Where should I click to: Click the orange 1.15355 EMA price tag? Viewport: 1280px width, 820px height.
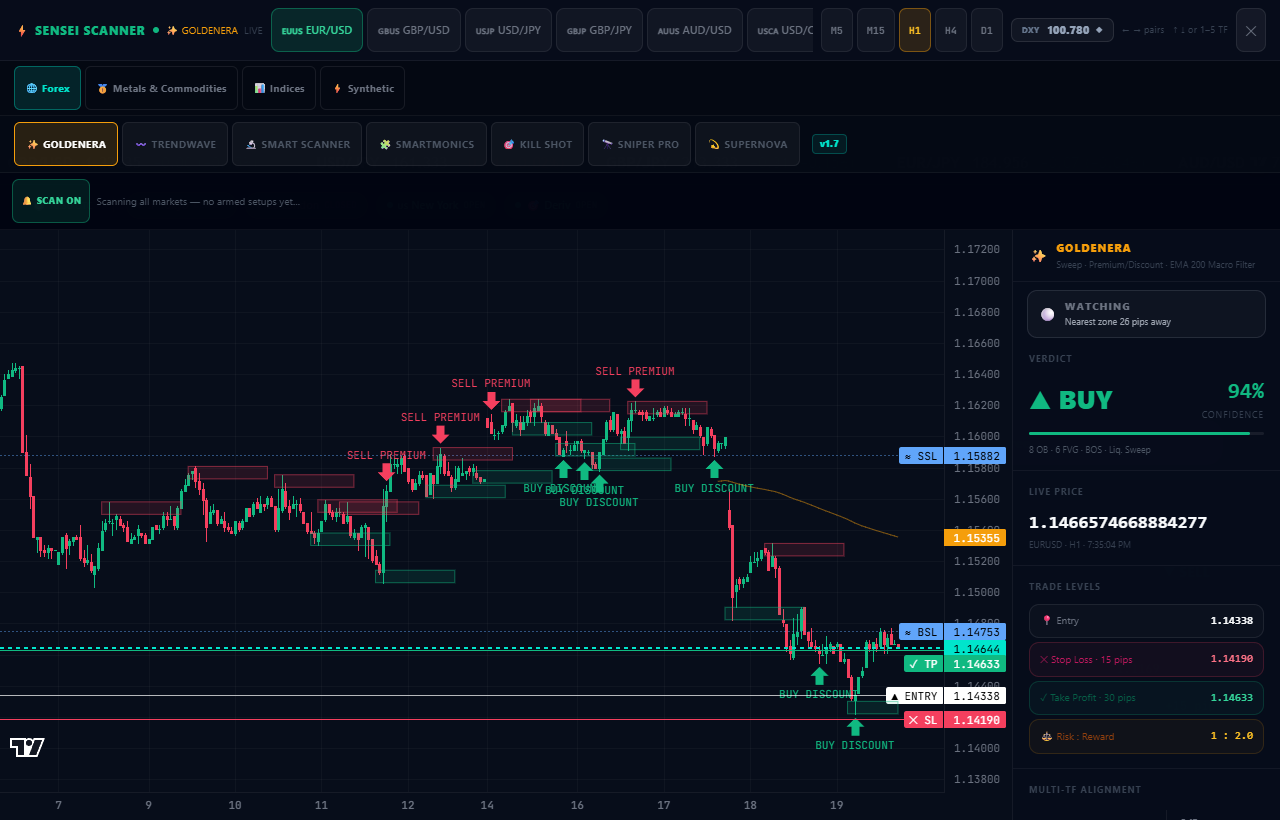click(x=975, y=538)
